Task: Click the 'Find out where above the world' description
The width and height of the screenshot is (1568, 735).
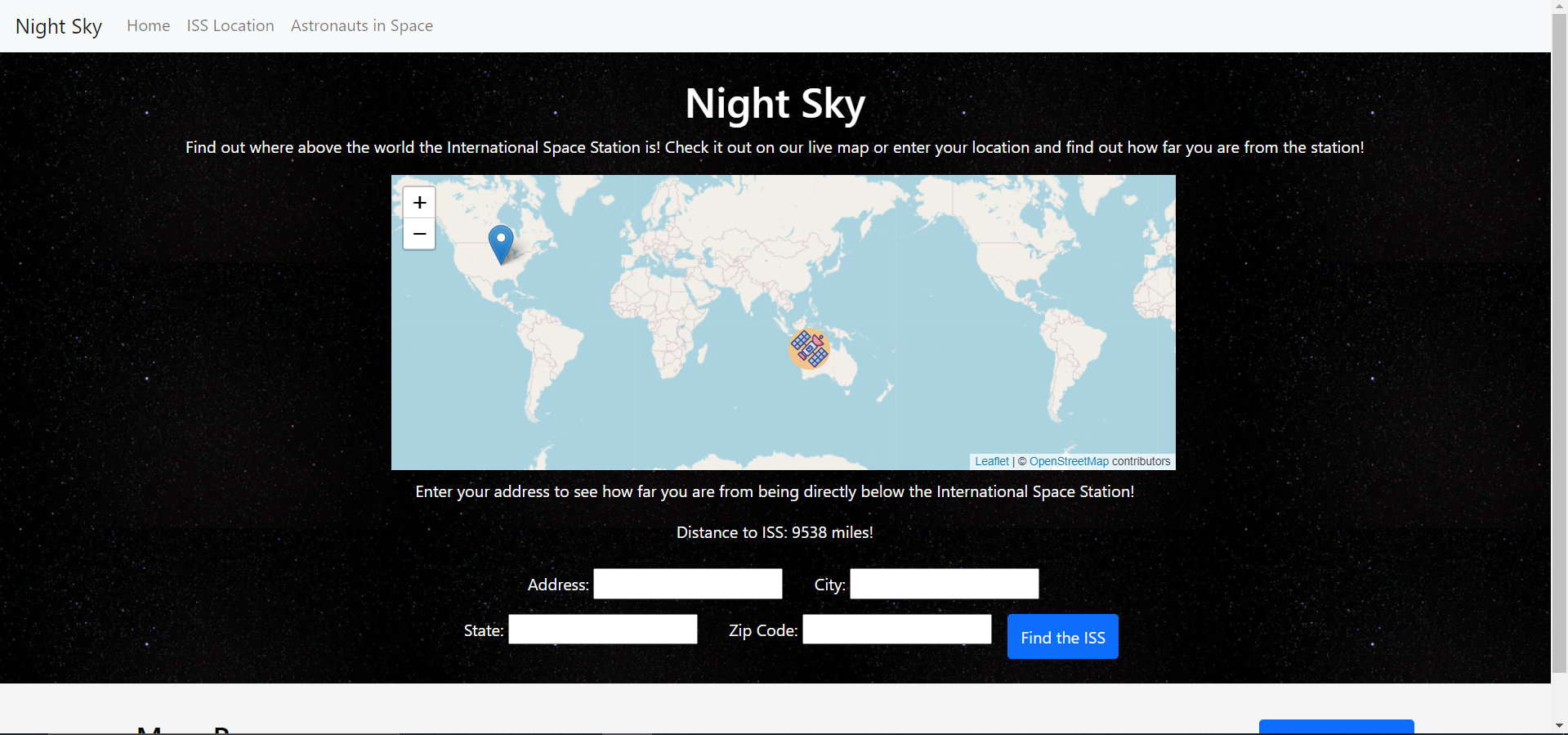Action: [775, 147]
